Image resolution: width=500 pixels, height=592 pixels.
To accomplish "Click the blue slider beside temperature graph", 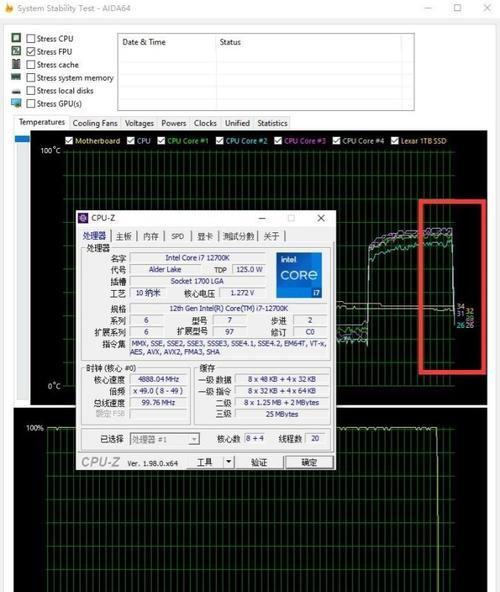I will pos(22,139).
